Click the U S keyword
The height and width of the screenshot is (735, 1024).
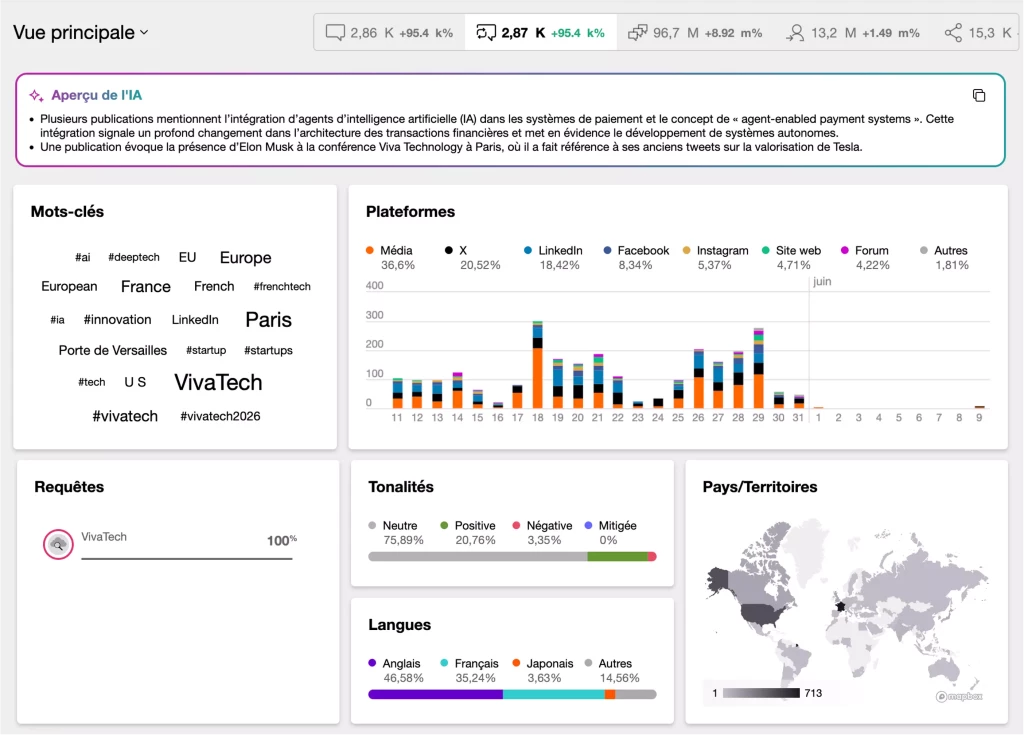click(x=135, y=382)
